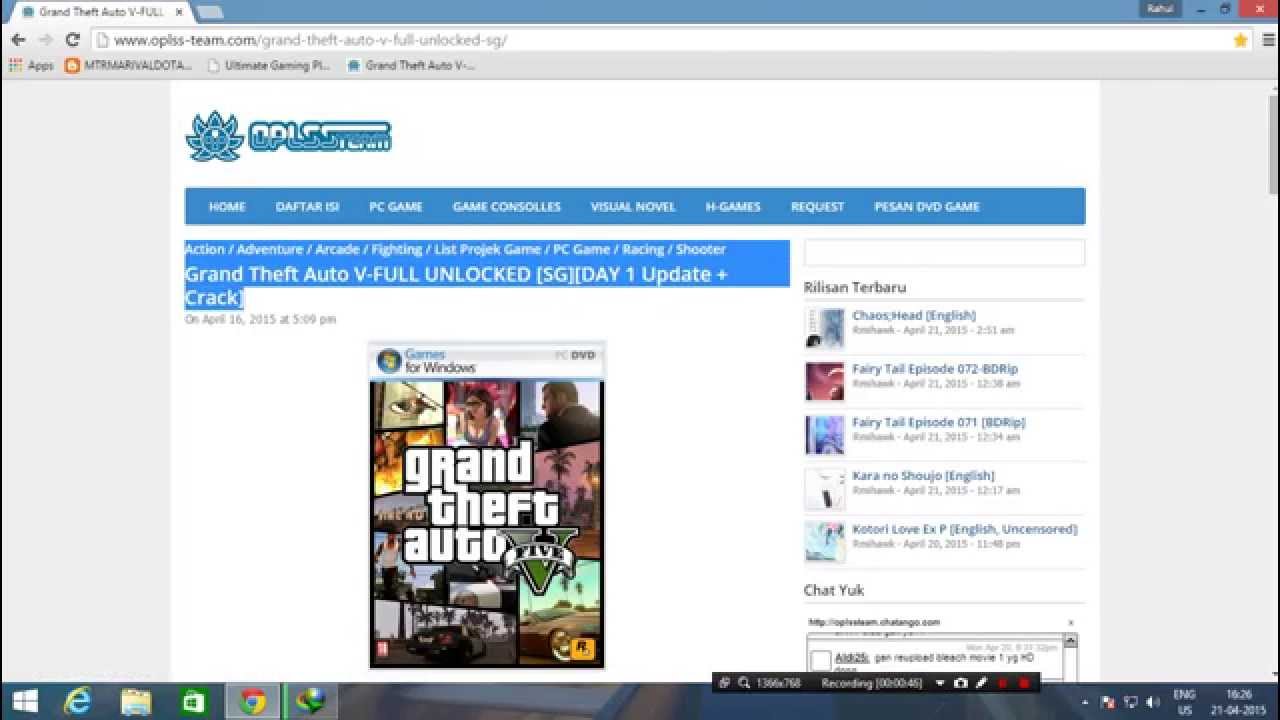The width and height of the screenshot is (1280, 720).
Task: Click the network tray icon
Action: click(x=1131, y=702)
